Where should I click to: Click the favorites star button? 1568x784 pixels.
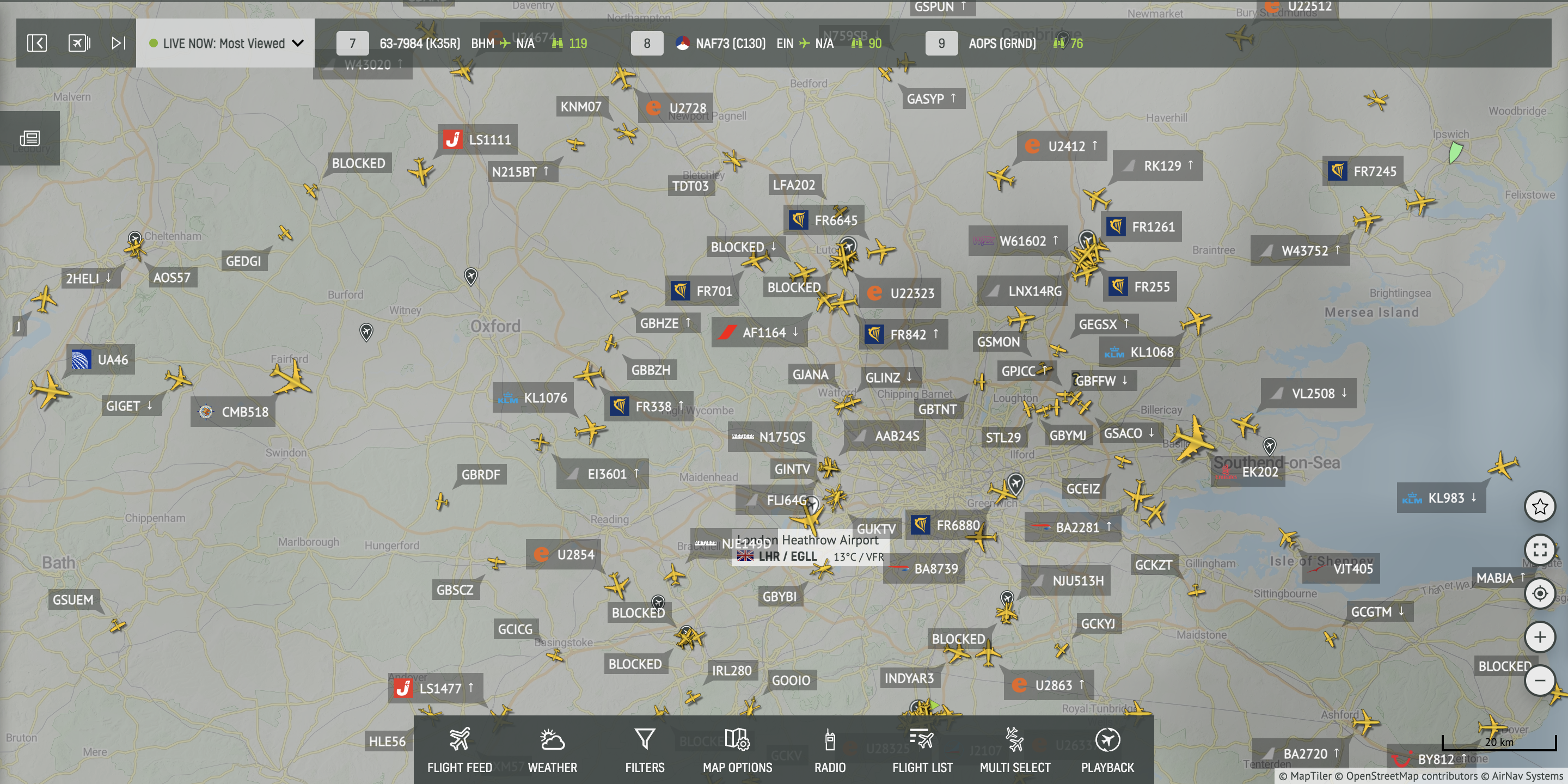click(1540, 506)
